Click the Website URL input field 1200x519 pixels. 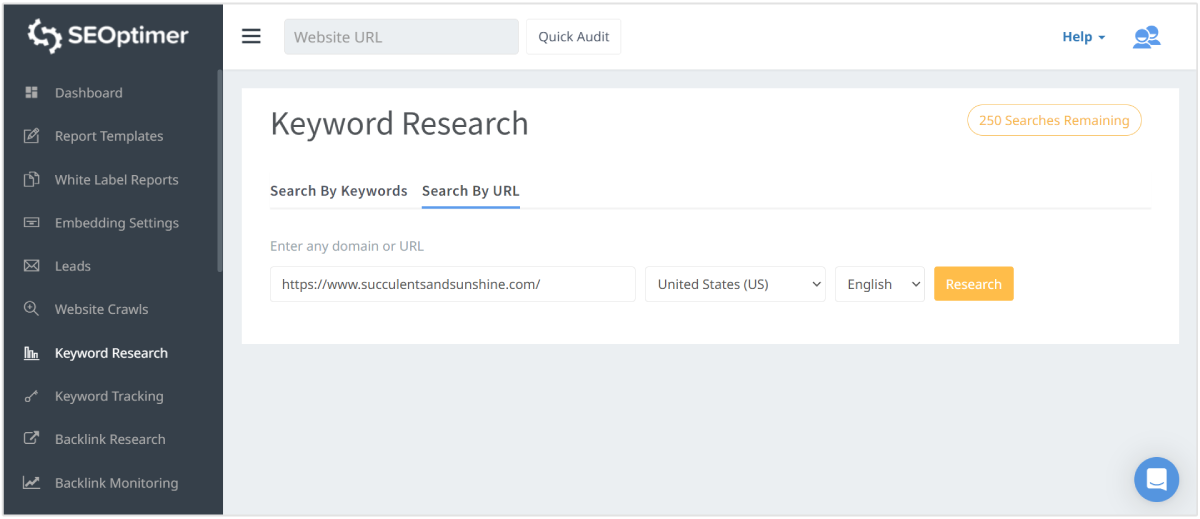click(x=401, y=37)
